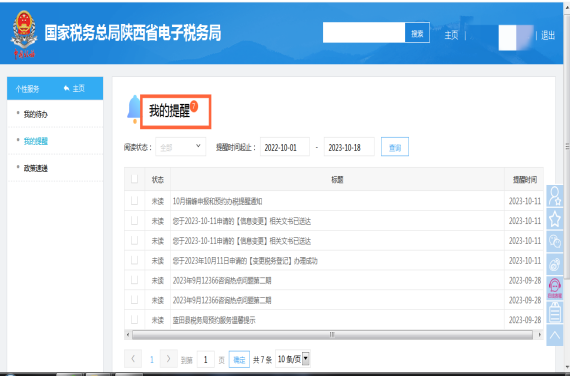The height and width of the screenshot is (377, 570).
Task: Check the box for first 【信息变更】 row
Action: (x=135, y=221)
